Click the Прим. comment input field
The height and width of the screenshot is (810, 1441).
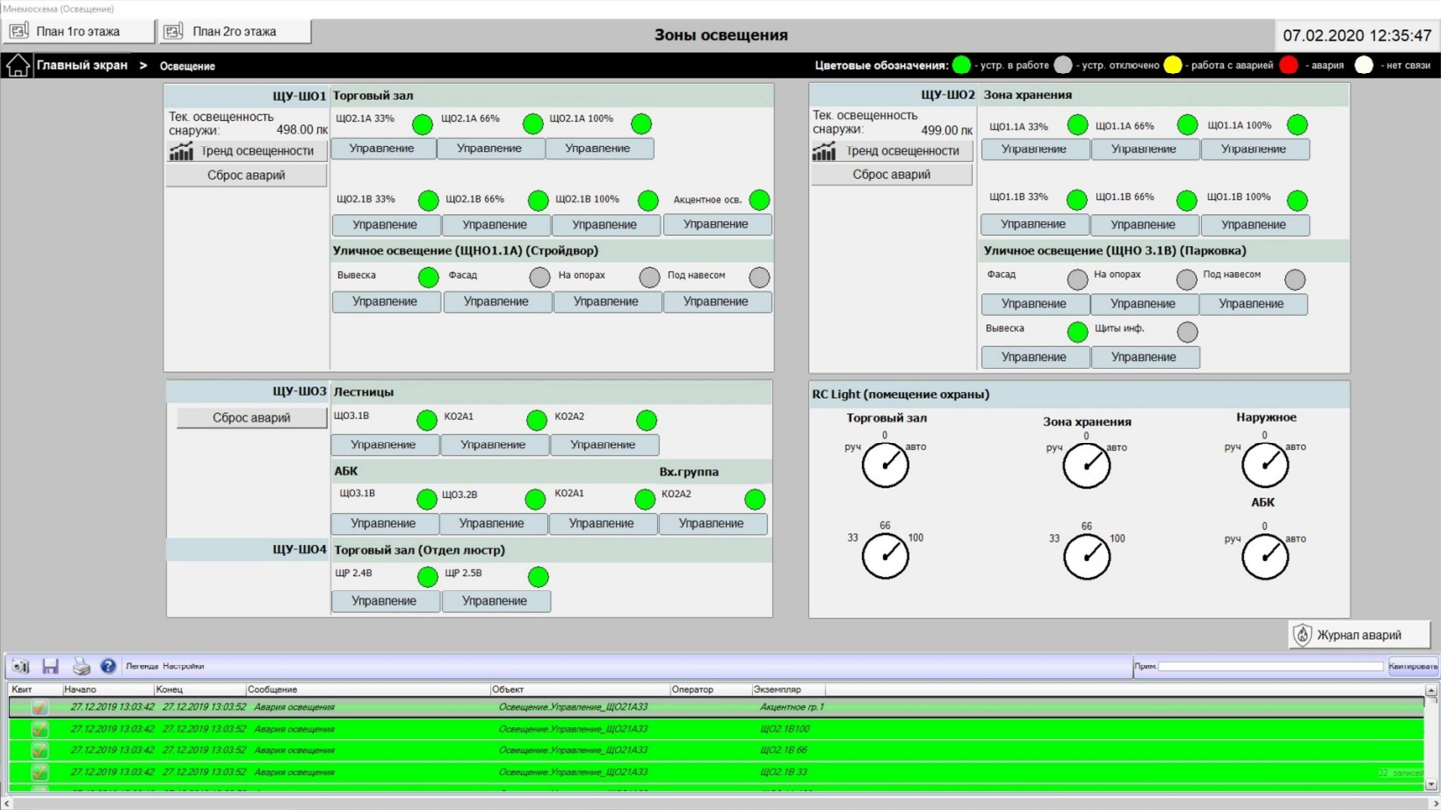1270,667
